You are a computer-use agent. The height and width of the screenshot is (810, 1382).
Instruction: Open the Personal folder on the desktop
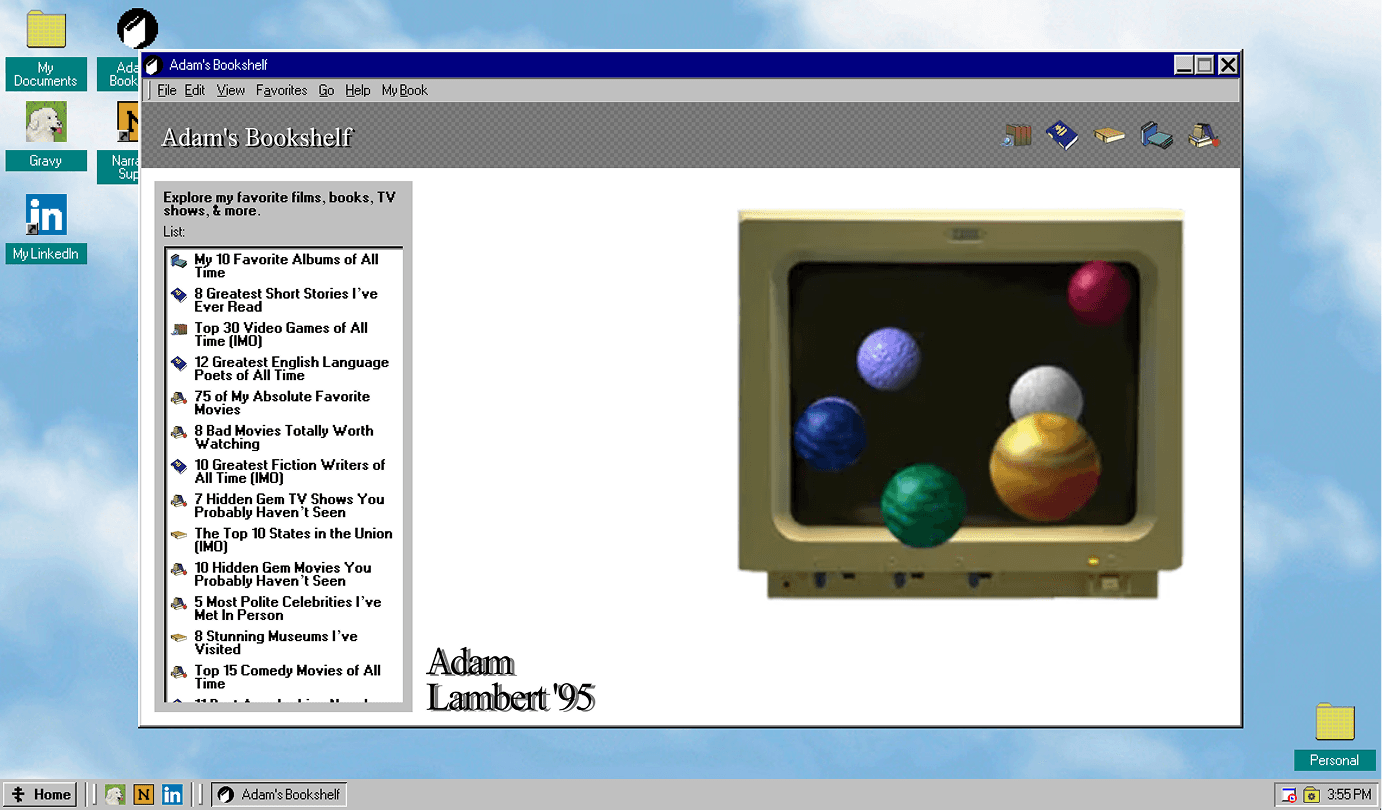point(1335,736)
